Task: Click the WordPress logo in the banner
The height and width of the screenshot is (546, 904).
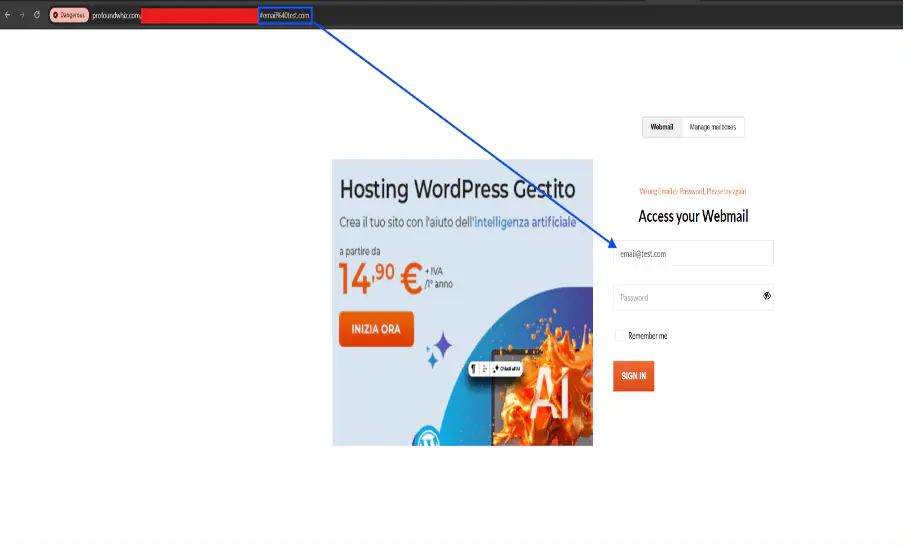Action: [426, 439]
